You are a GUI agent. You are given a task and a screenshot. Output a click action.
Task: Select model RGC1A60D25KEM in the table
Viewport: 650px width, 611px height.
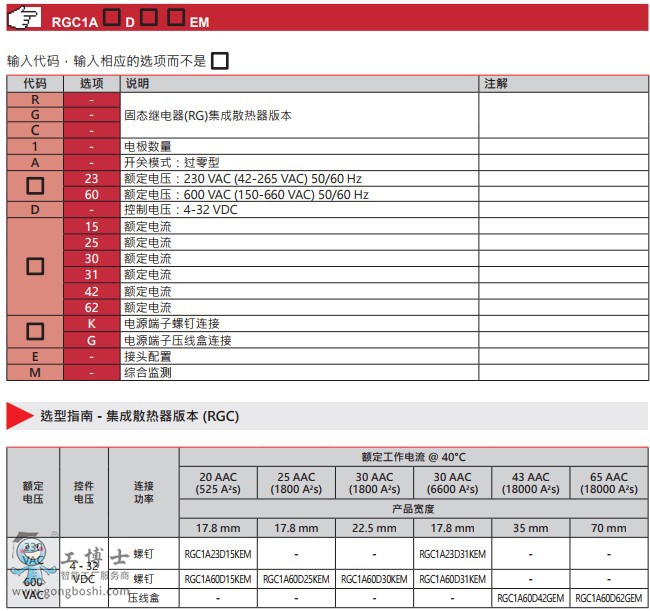[296, 578]
